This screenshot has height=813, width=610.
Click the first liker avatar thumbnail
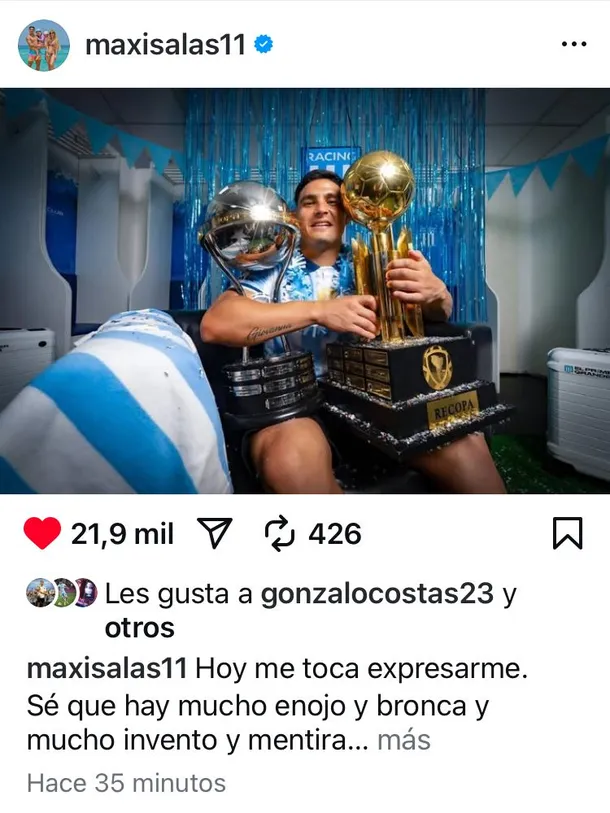point(40,593)
